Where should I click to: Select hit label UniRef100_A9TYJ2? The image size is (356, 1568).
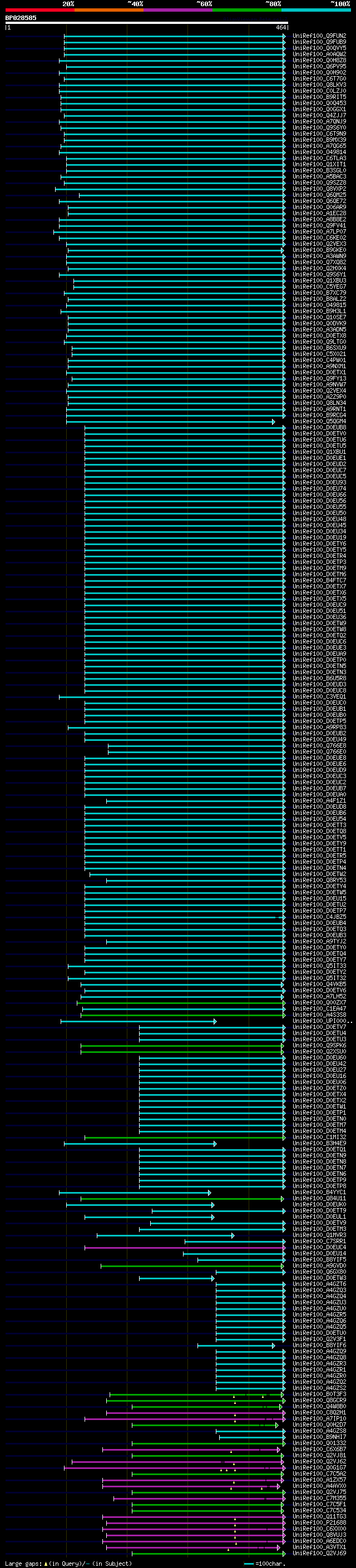[x=319, y=942]
